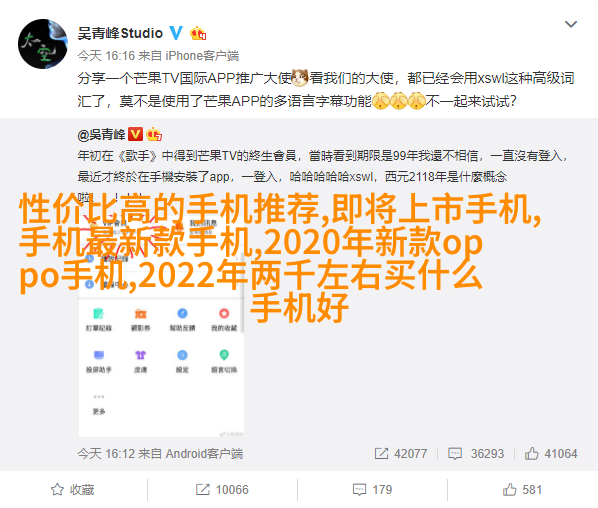Click the crown badge next to @吴青峰
This screenshot has height=508, width=598.
pos(154,134)
